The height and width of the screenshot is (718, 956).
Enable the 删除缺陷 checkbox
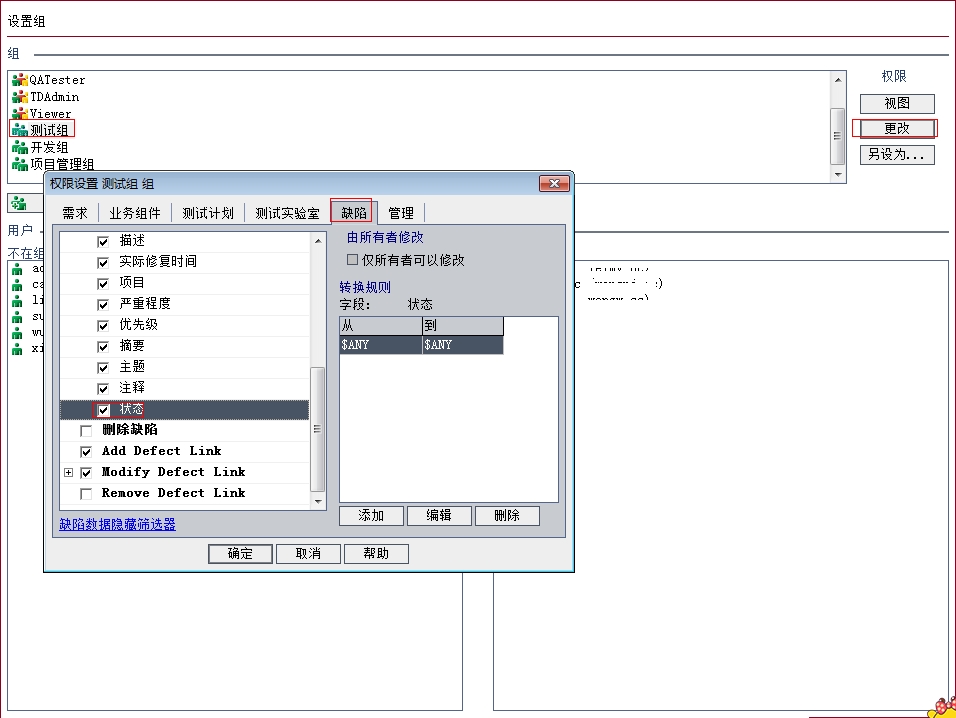tap(86, 431)
